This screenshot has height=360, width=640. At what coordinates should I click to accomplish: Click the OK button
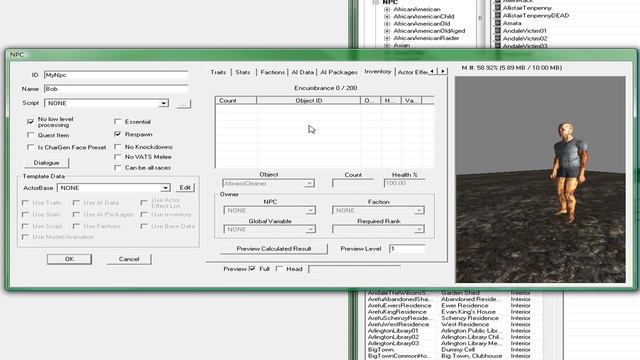[x=69, y=259]
